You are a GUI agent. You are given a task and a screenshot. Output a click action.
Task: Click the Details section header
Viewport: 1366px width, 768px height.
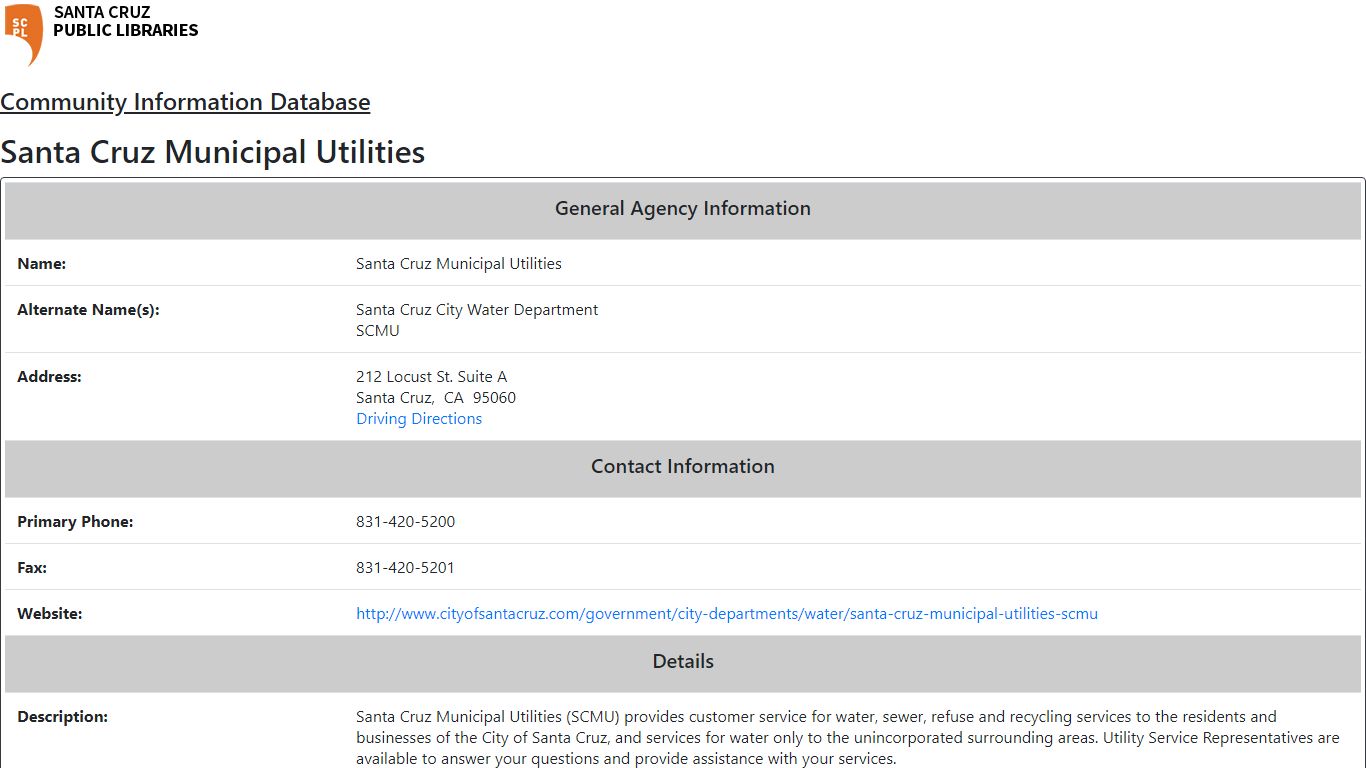[683, 662]
